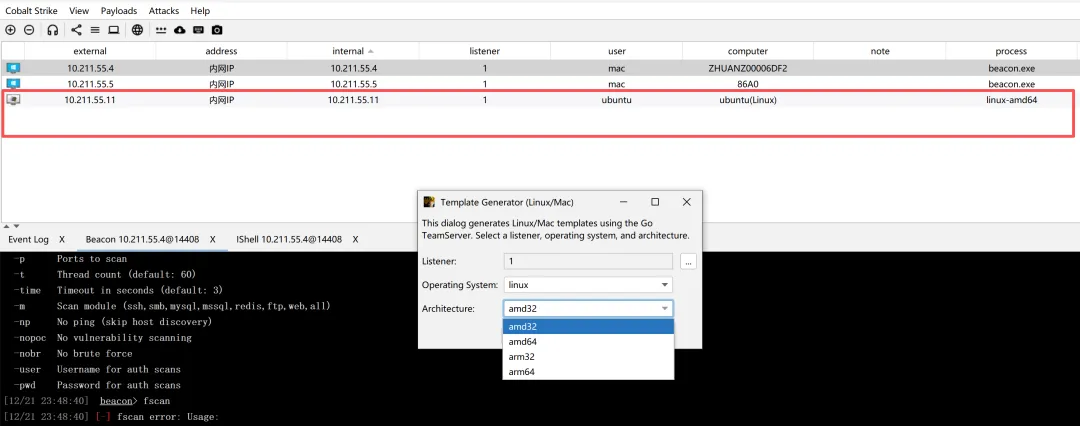
Task: Sort sessions by computer column
Action: click(x=747, y=51)
